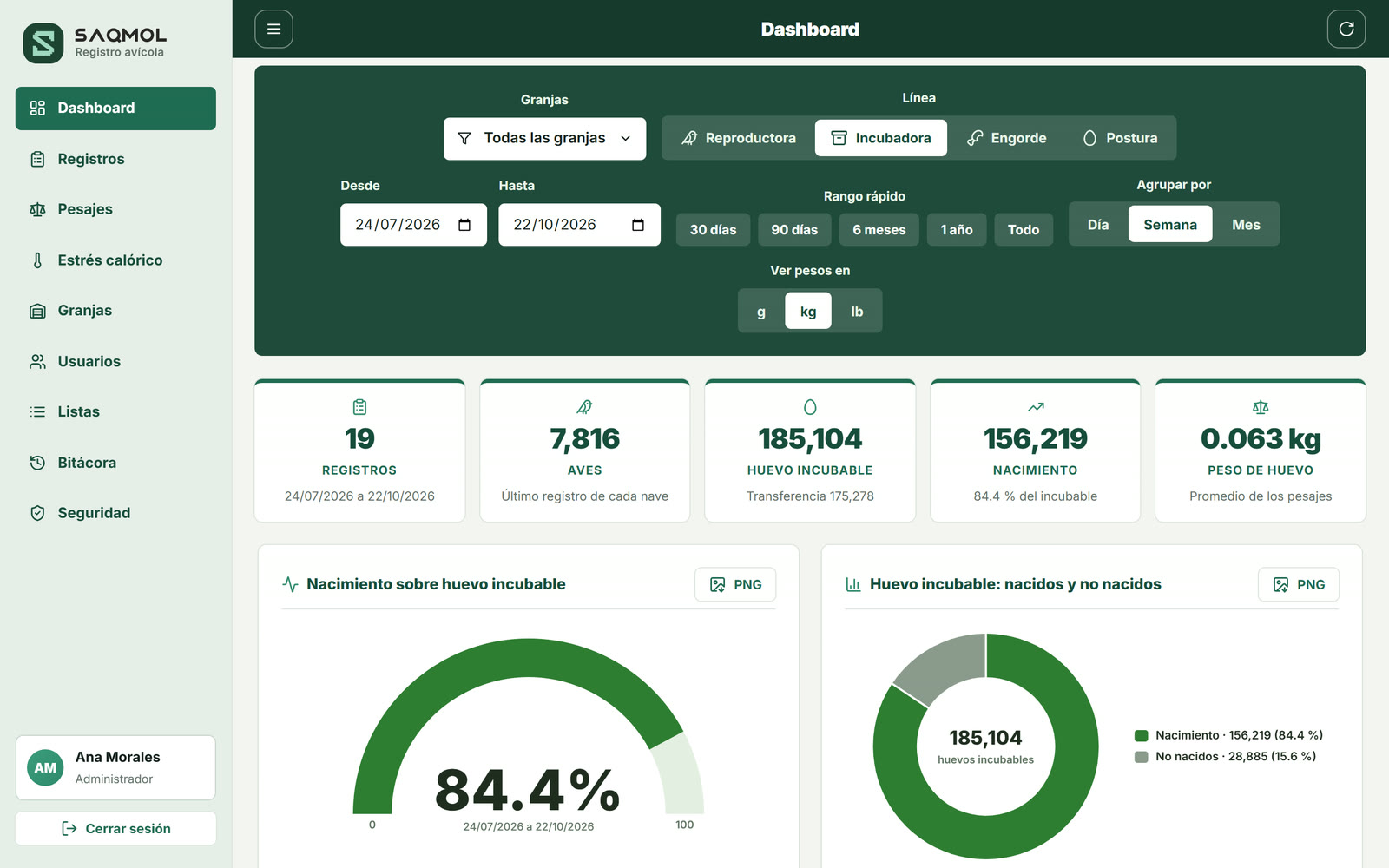The width and height of the screenshot is (1389, 868).
Task: Open Estrés calórico page
Action: point(115,260)
